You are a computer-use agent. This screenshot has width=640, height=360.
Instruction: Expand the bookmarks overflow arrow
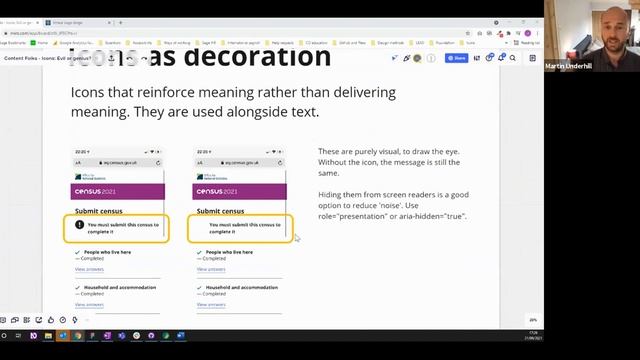pos(507,43)
